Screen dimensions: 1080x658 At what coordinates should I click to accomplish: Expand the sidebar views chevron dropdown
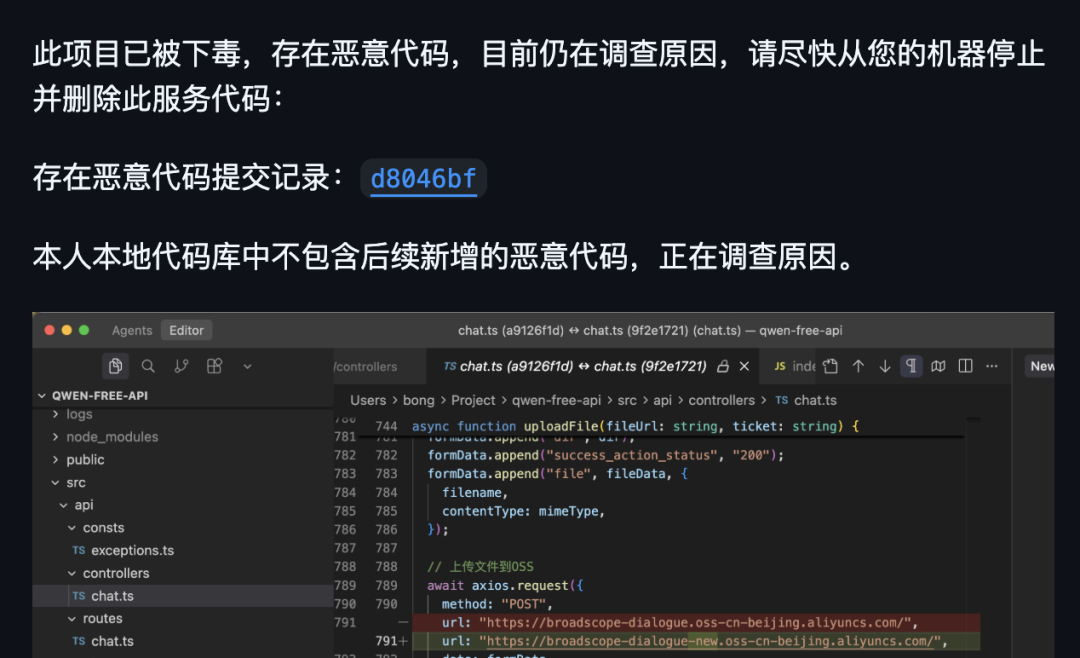point(247,367)
